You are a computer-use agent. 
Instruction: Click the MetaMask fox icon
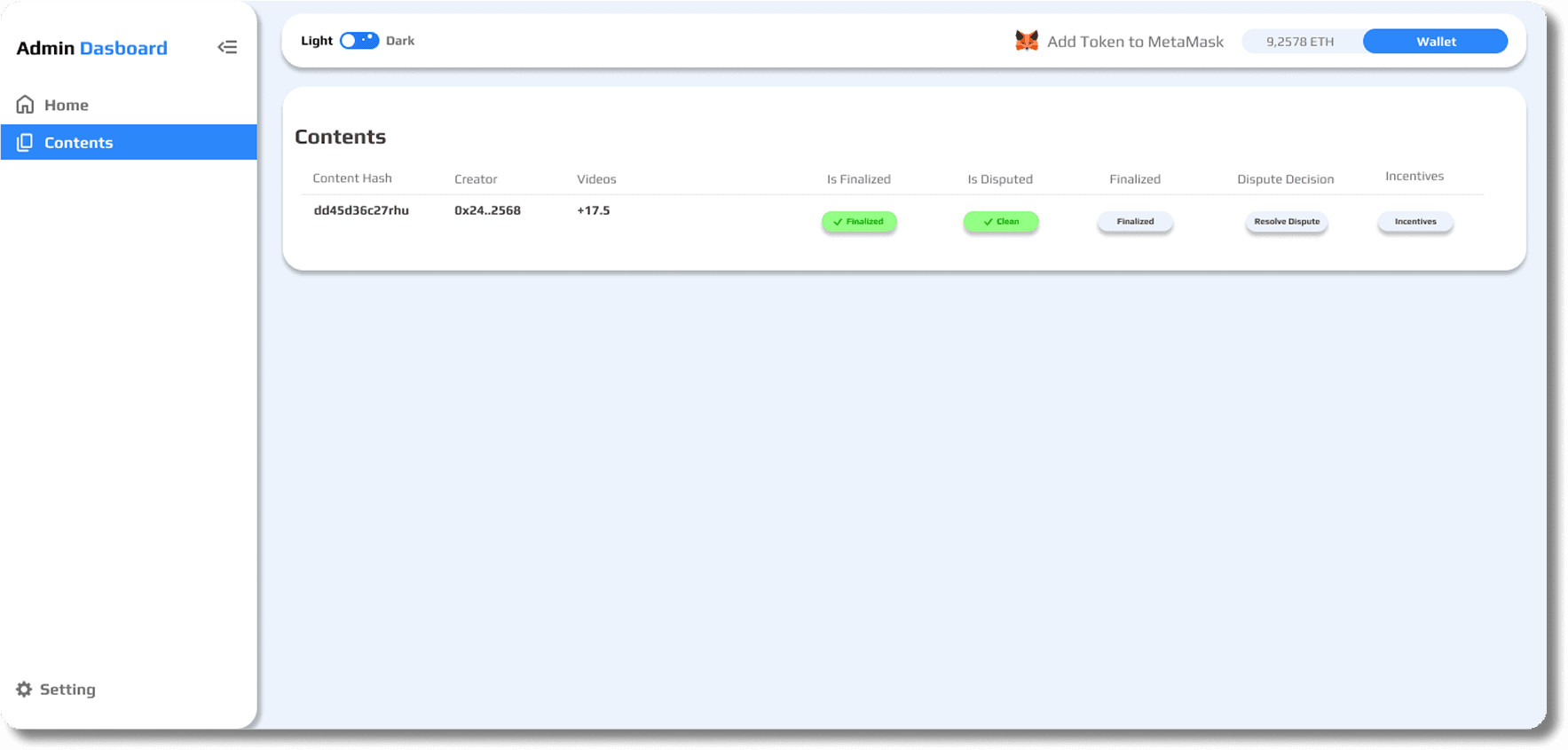(x=1026, y=41)
